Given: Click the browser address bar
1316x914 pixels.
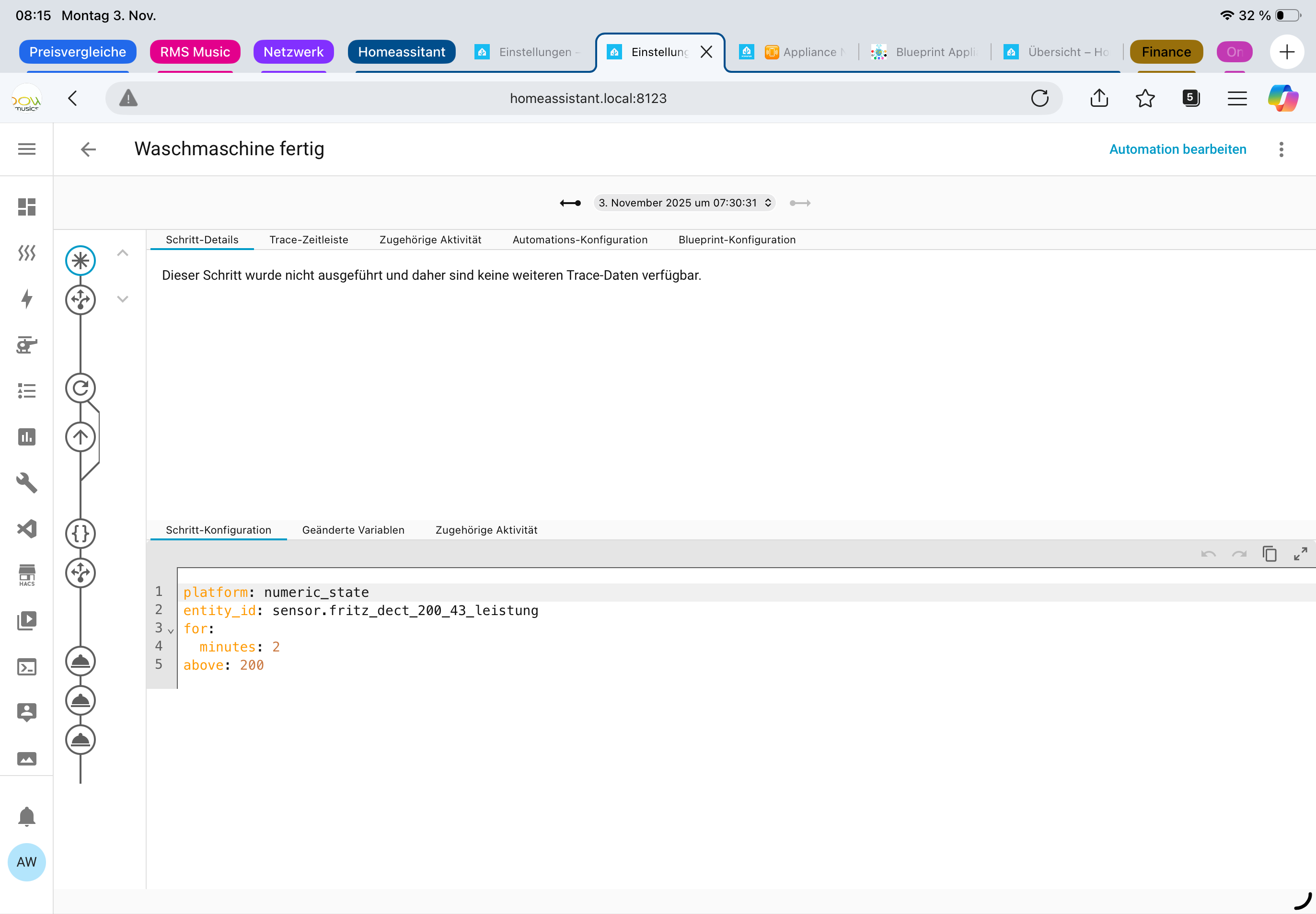Looking at the screenshot, I should [588, 99].
